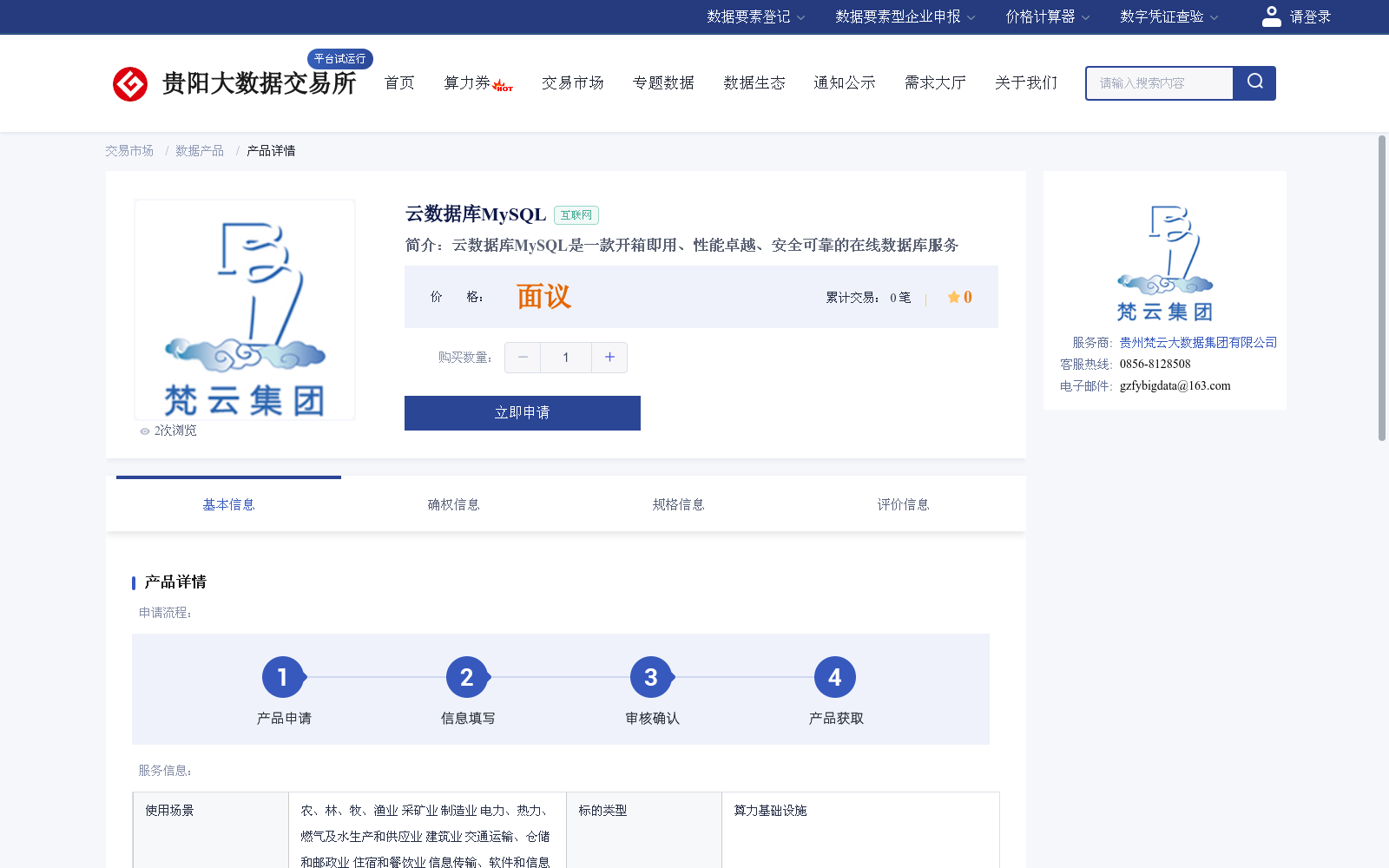This screenshot has width=1389, height=868.
Task: Click the step 2 信息填写 circle
Action: point(467,677)
